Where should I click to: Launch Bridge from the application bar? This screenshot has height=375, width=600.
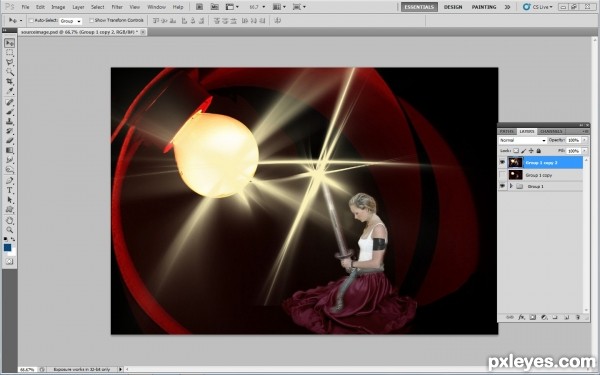[199, 7]
